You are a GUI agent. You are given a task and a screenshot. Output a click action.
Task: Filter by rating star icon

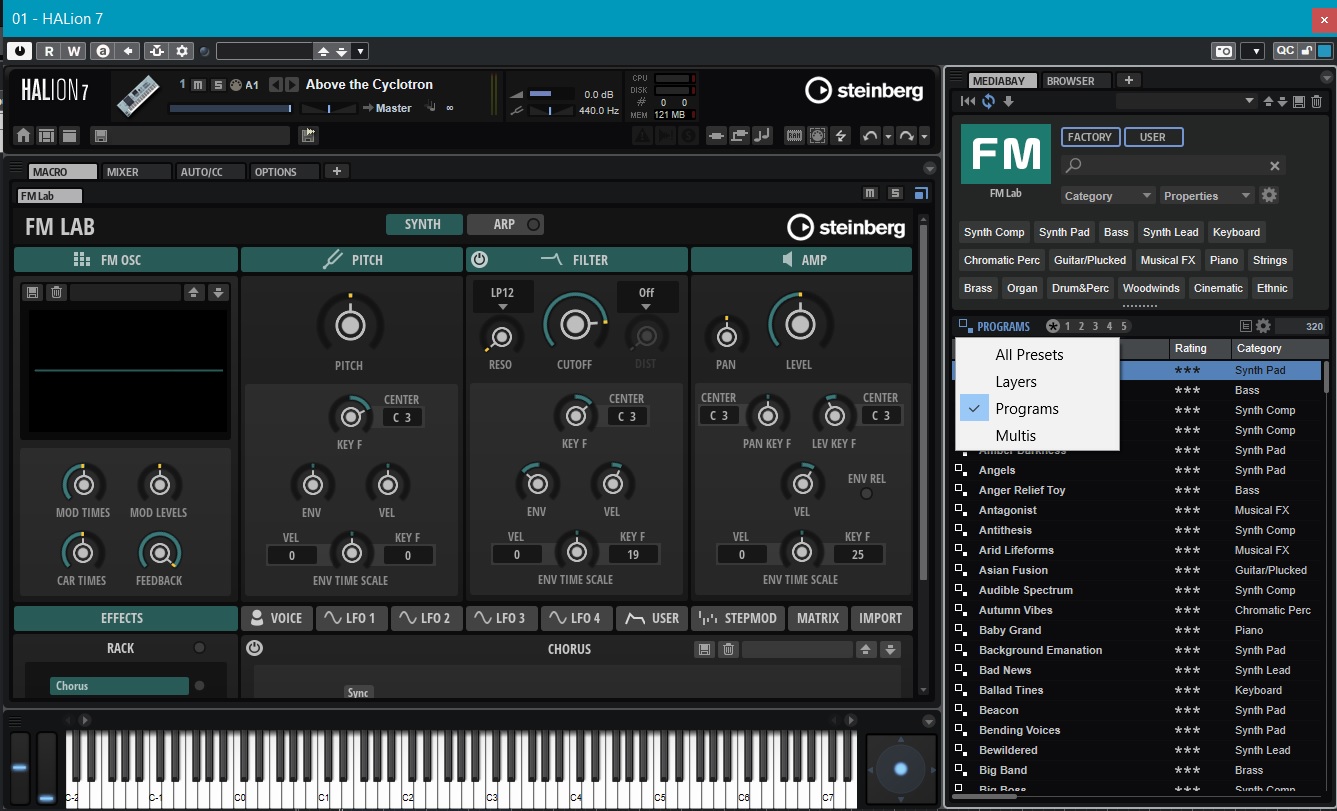(x=1053, y=326)
